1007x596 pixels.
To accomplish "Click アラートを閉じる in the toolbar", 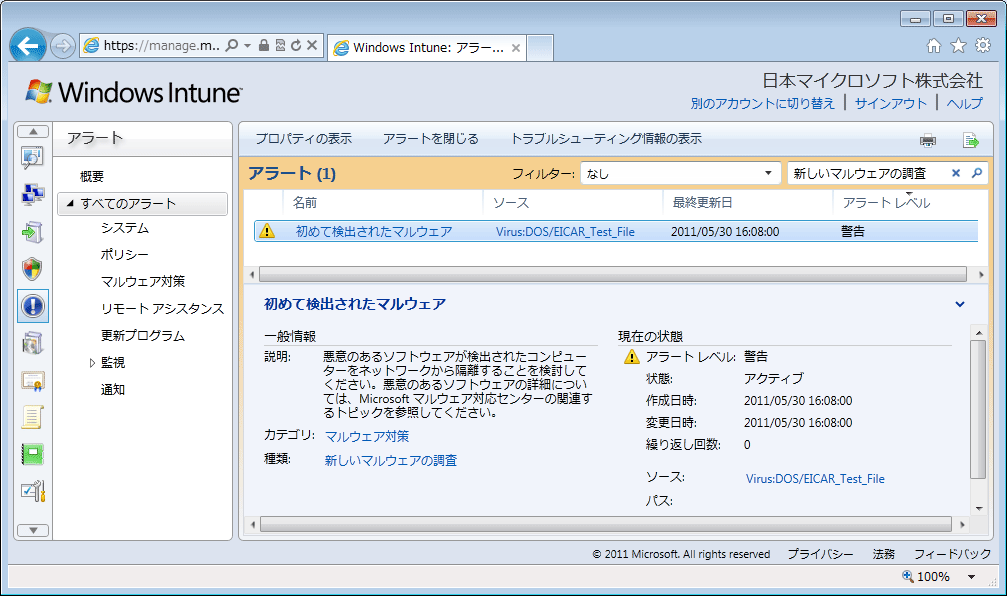I will click(x=431, y=139).
